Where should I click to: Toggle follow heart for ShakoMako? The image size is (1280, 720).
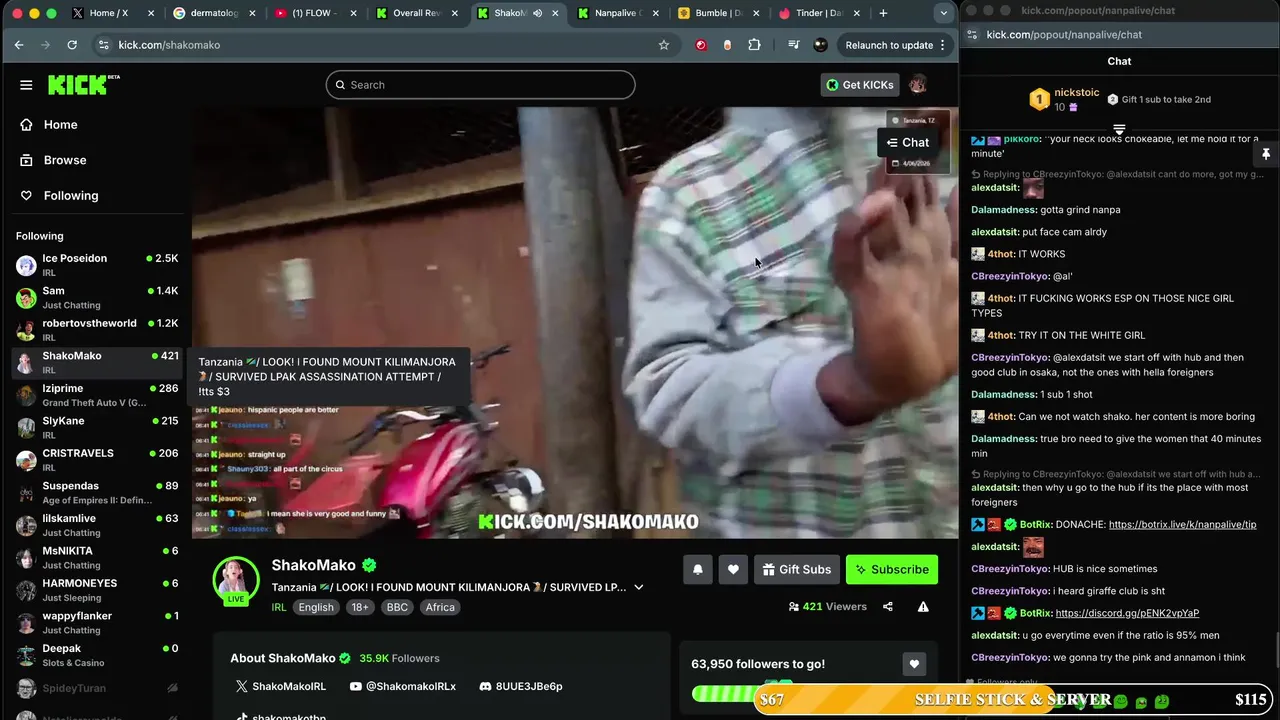click(x=733, y=569)
